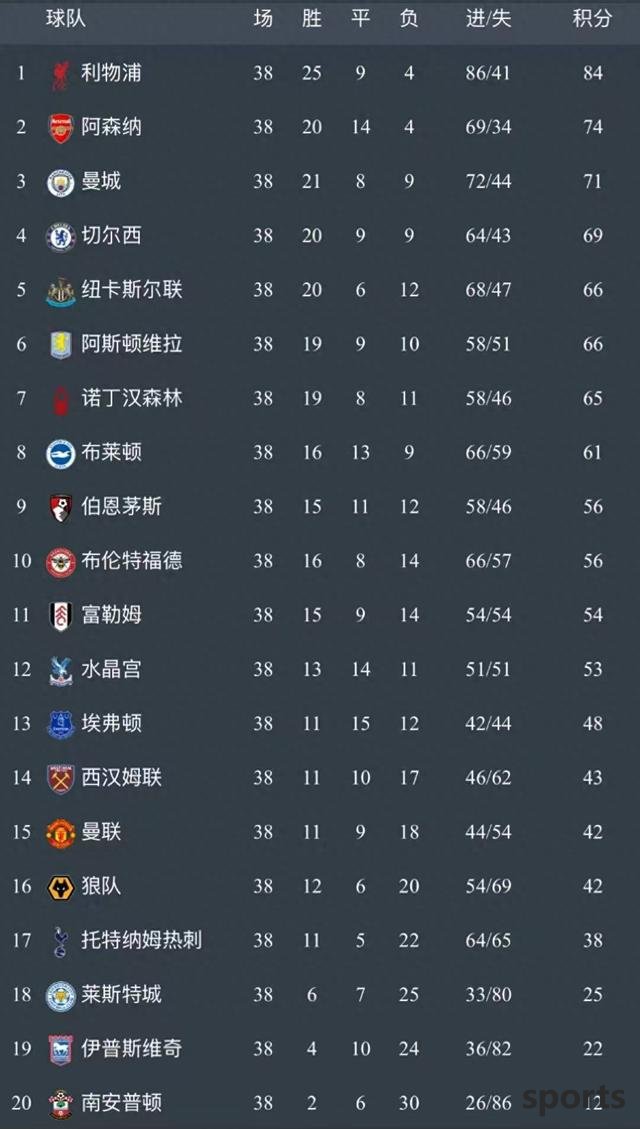Sort table by 积分 column header
Screen dimensions: 640x1129
click(592, 19)
